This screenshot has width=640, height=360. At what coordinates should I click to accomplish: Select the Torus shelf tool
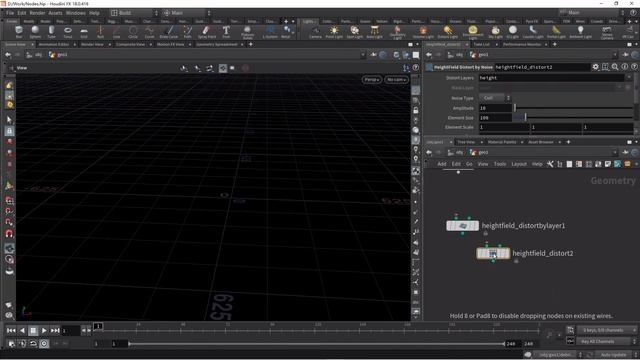(68, 31)
